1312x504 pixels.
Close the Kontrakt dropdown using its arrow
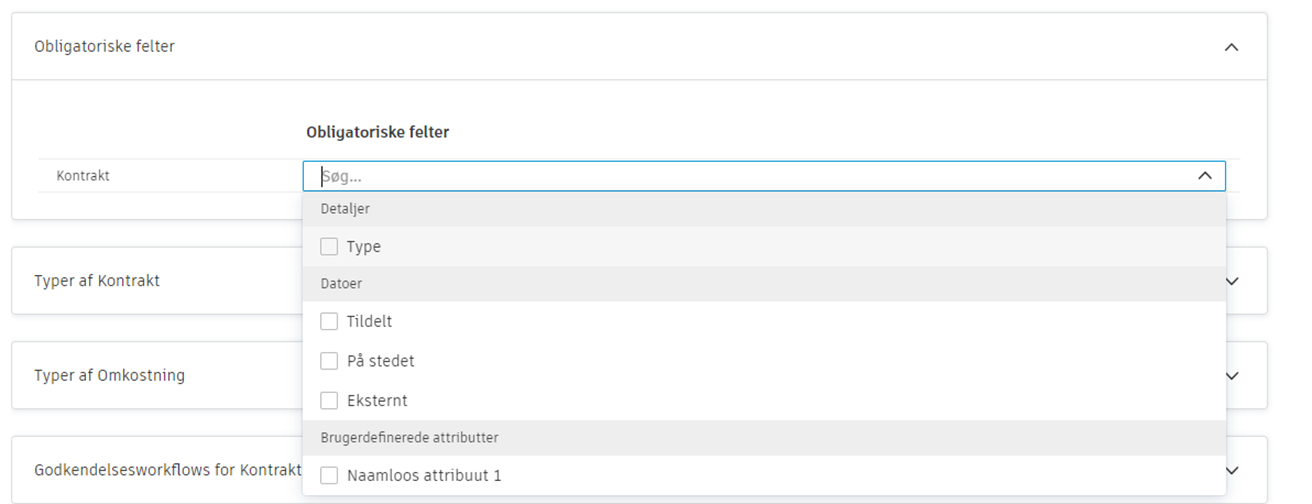[x=1204, y=176]
